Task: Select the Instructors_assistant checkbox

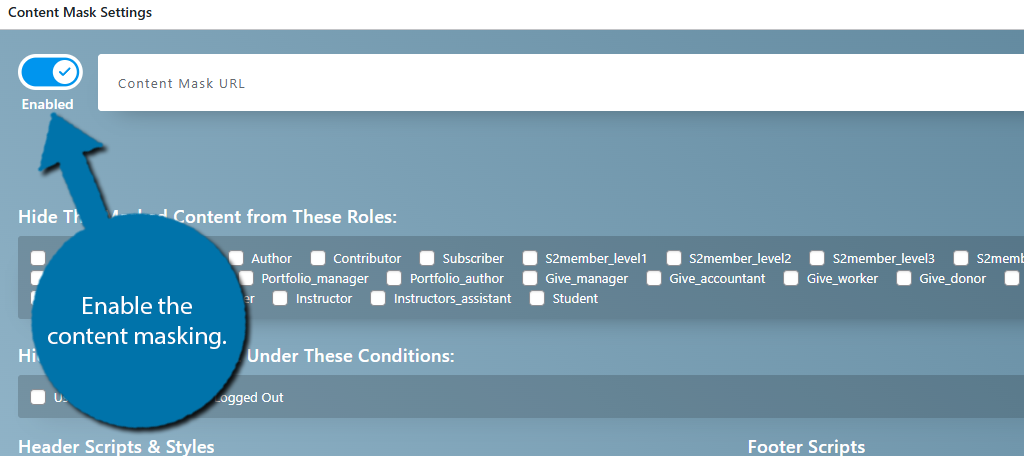Action: (378, 299)
